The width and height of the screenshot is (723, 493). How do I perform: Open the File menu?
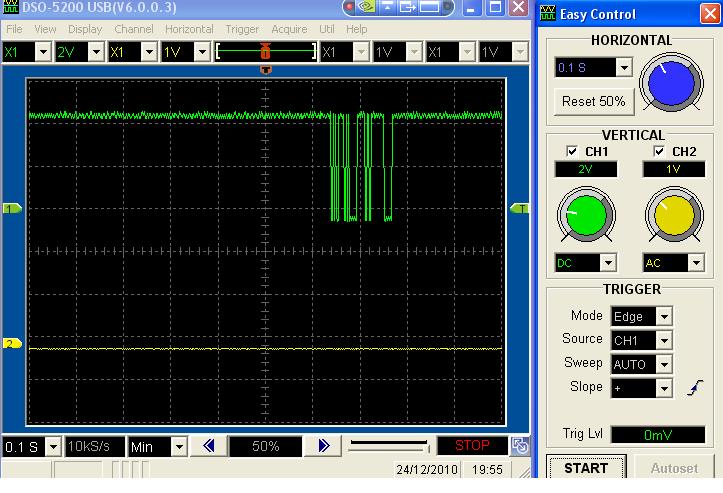pyautogui.click(x=14, y=29)
